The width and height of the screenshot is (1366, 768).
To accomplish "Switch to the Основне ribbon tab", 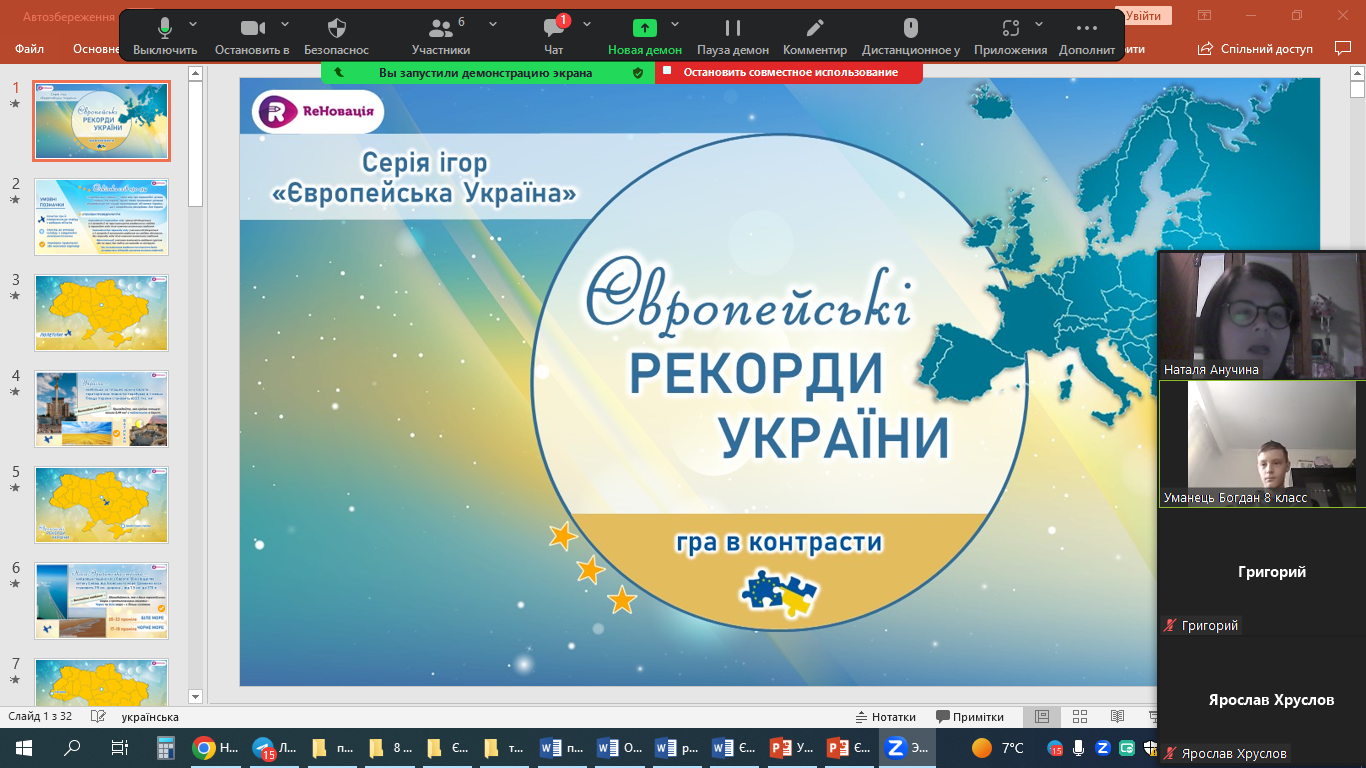I will [96, 49].
